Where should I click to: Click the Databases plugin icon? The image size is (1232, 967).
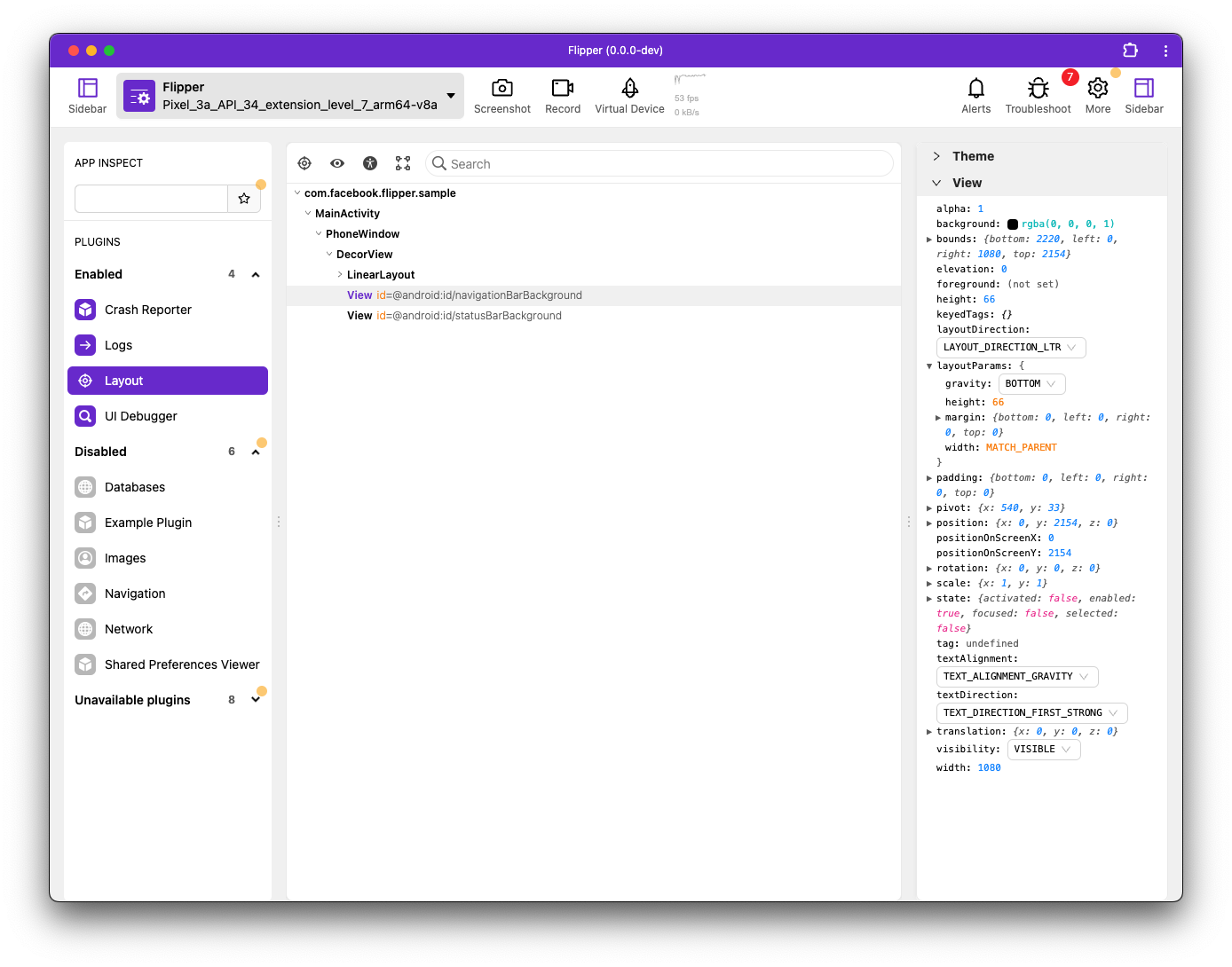pos(85,487)
